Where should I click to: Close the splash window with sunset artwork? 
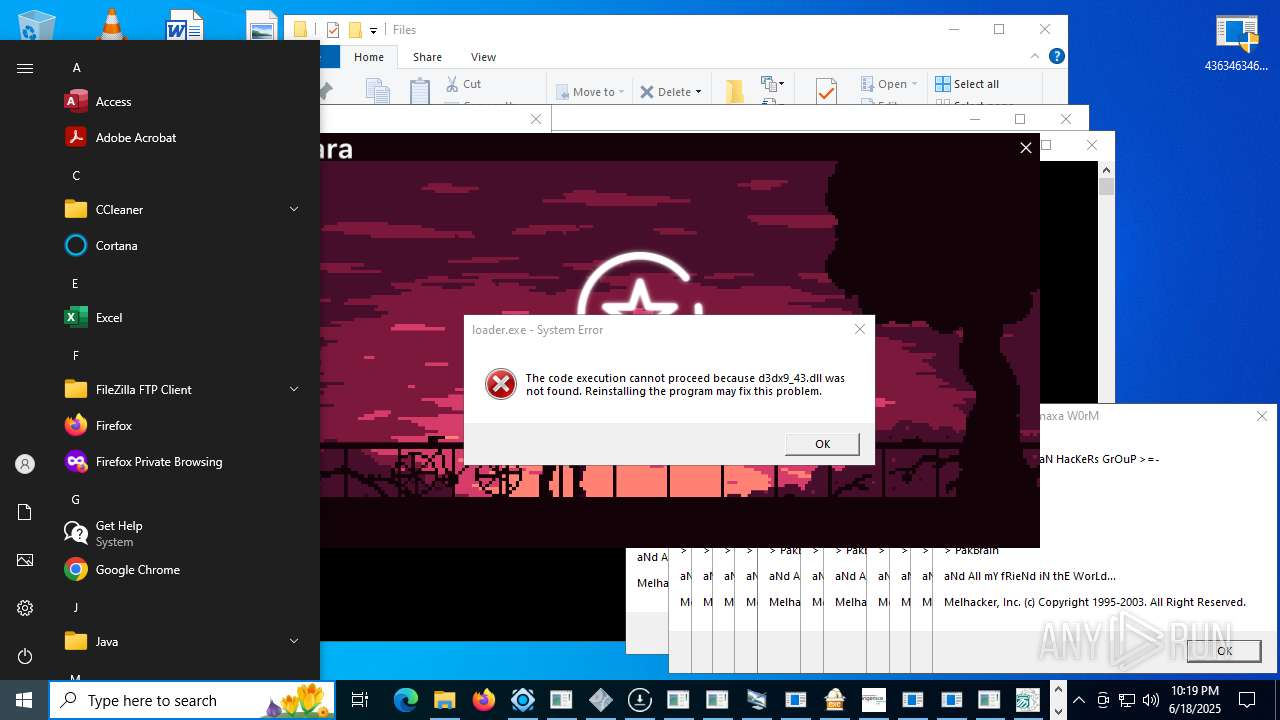tap(1025, 148)
